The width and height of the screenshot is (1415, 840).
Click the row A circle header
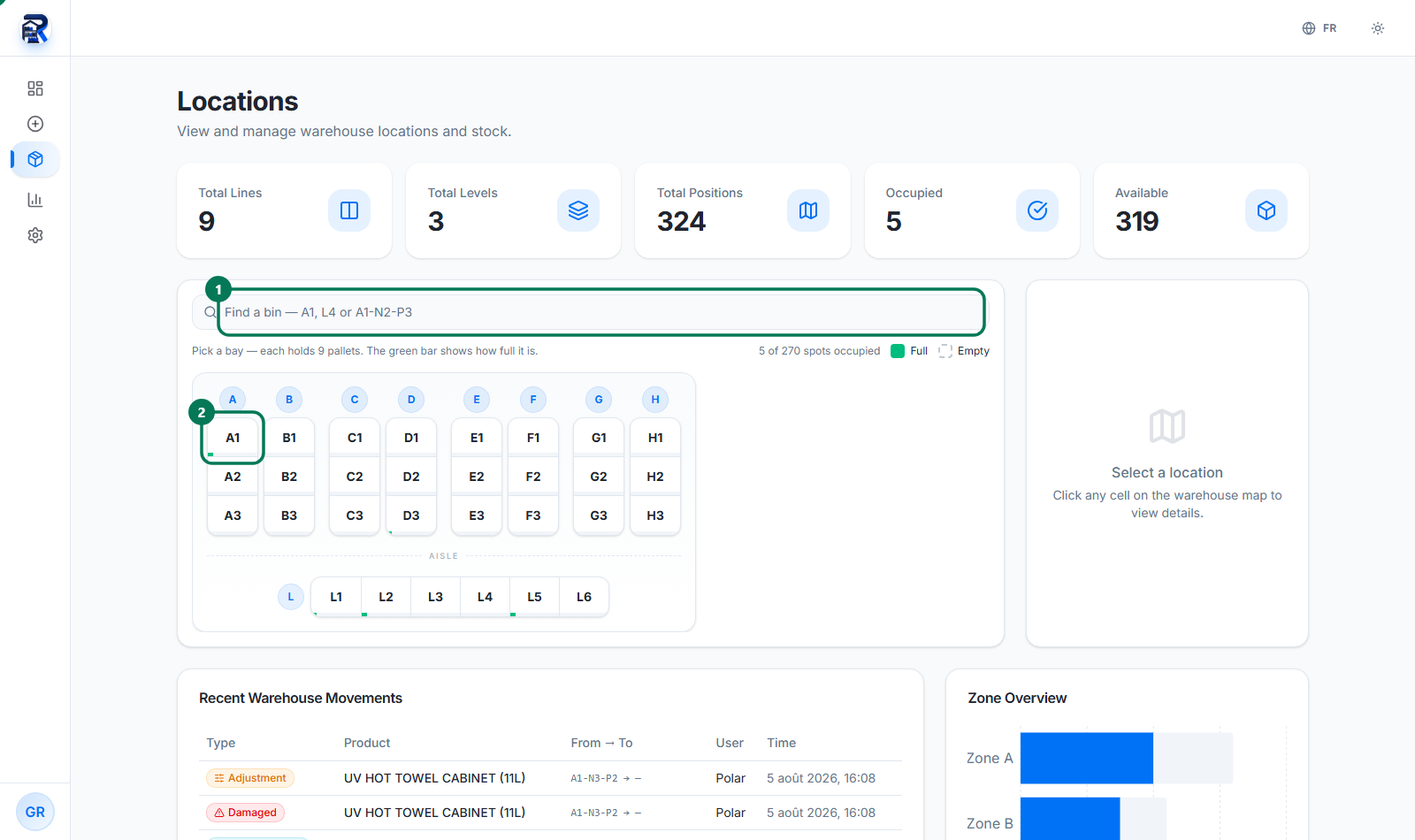[233, 400]
